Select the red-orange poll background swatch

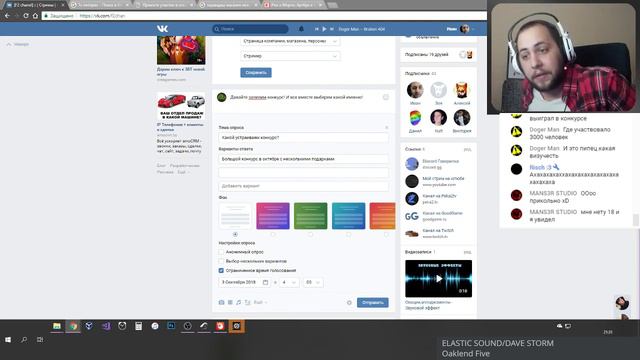[x=382, y=216]
